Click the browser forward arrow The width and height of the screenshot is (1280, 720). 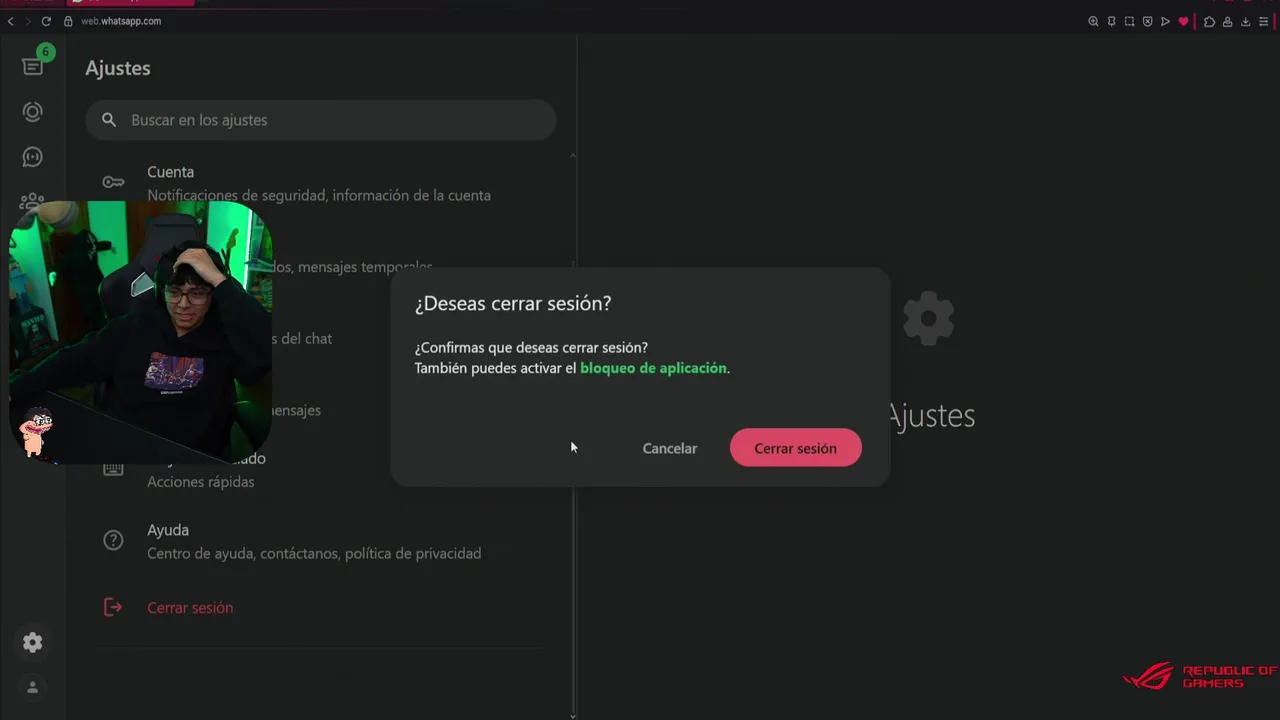pos(28,21)
